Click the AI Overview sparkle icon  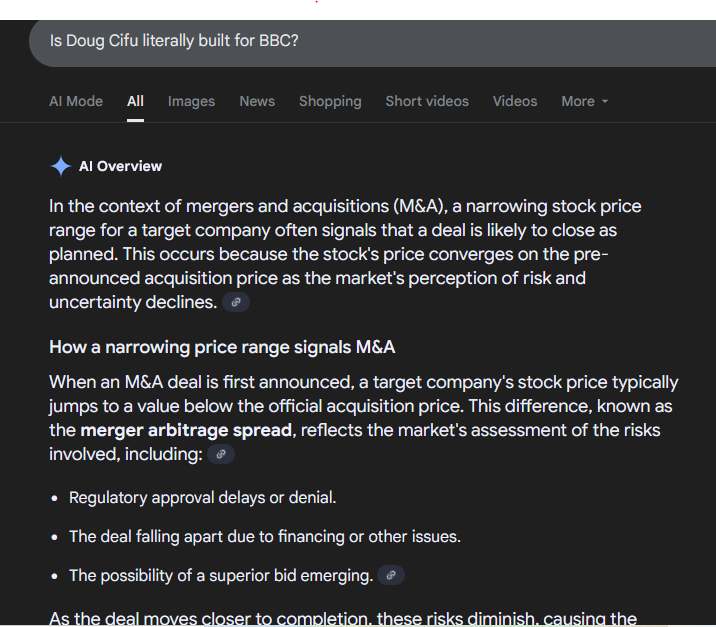click(61, 166)
